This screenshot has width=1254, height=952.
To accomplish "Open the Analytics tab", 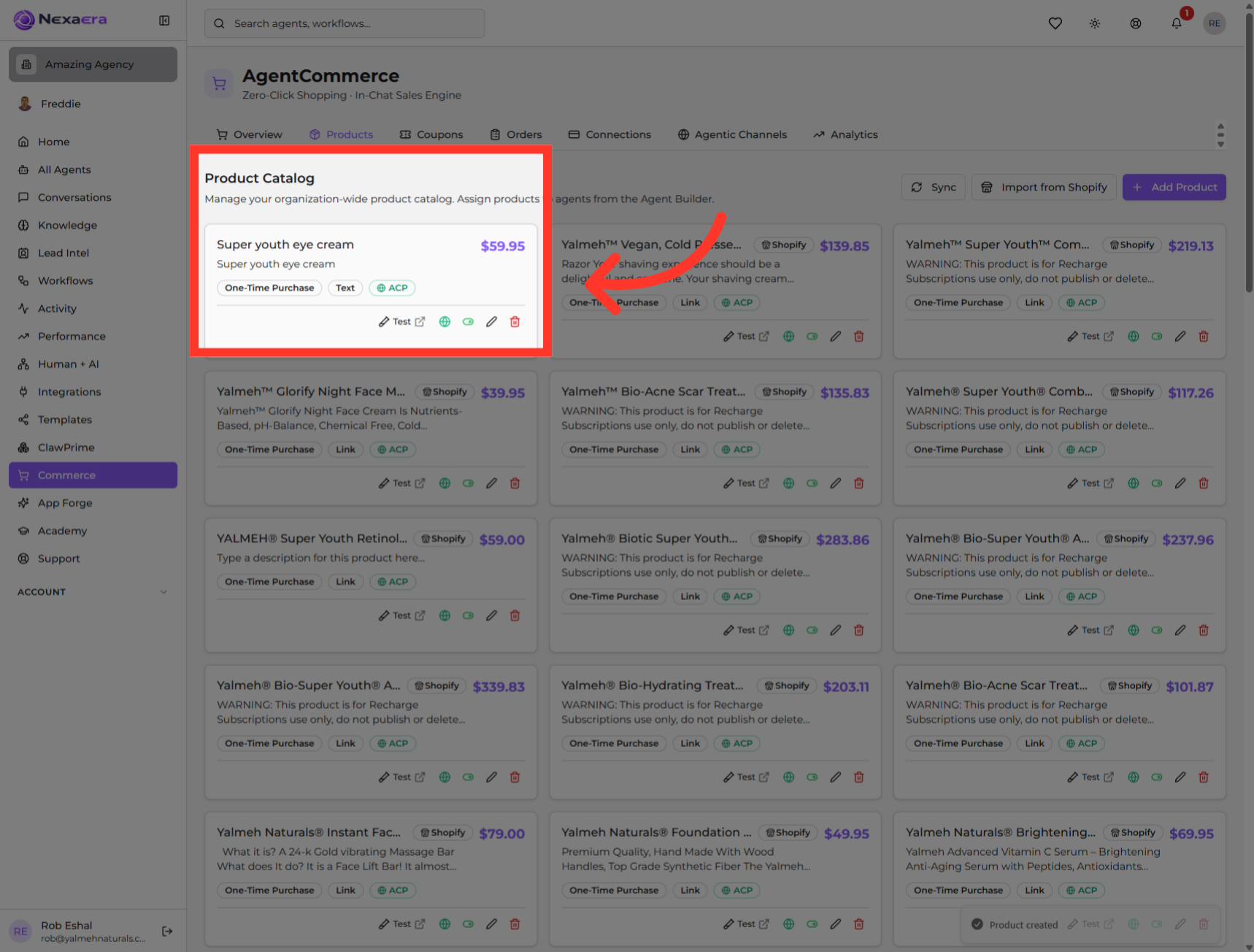I will [845, 134].
